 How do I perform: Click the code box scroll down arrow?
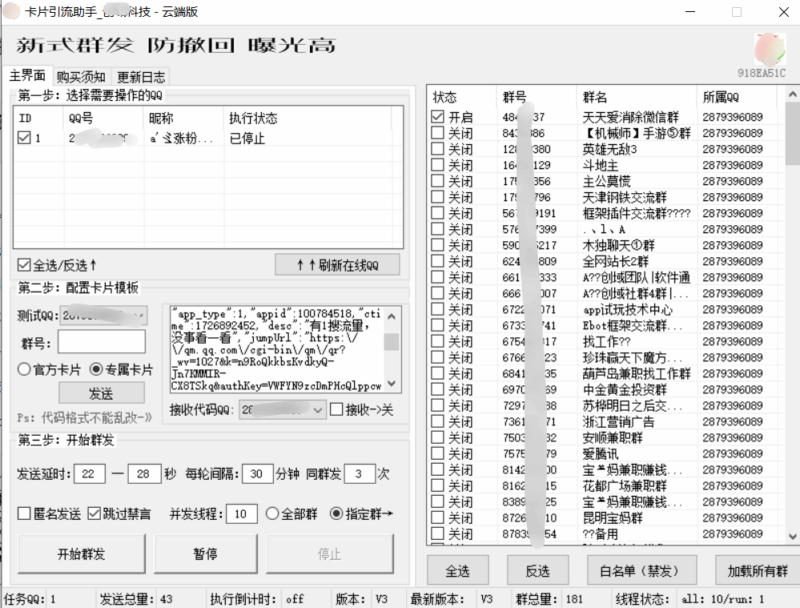click(x=391, y=383)
